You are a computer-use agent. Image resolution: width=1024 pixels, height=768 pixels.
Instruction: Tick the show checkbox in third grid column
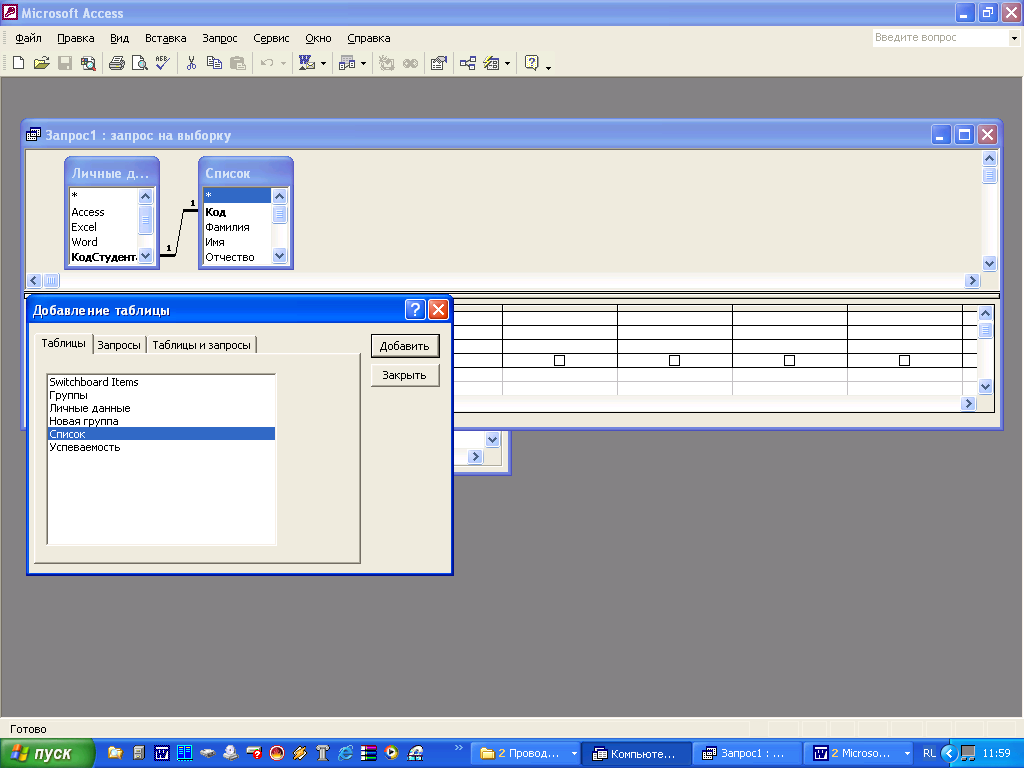tap(675, 360)
